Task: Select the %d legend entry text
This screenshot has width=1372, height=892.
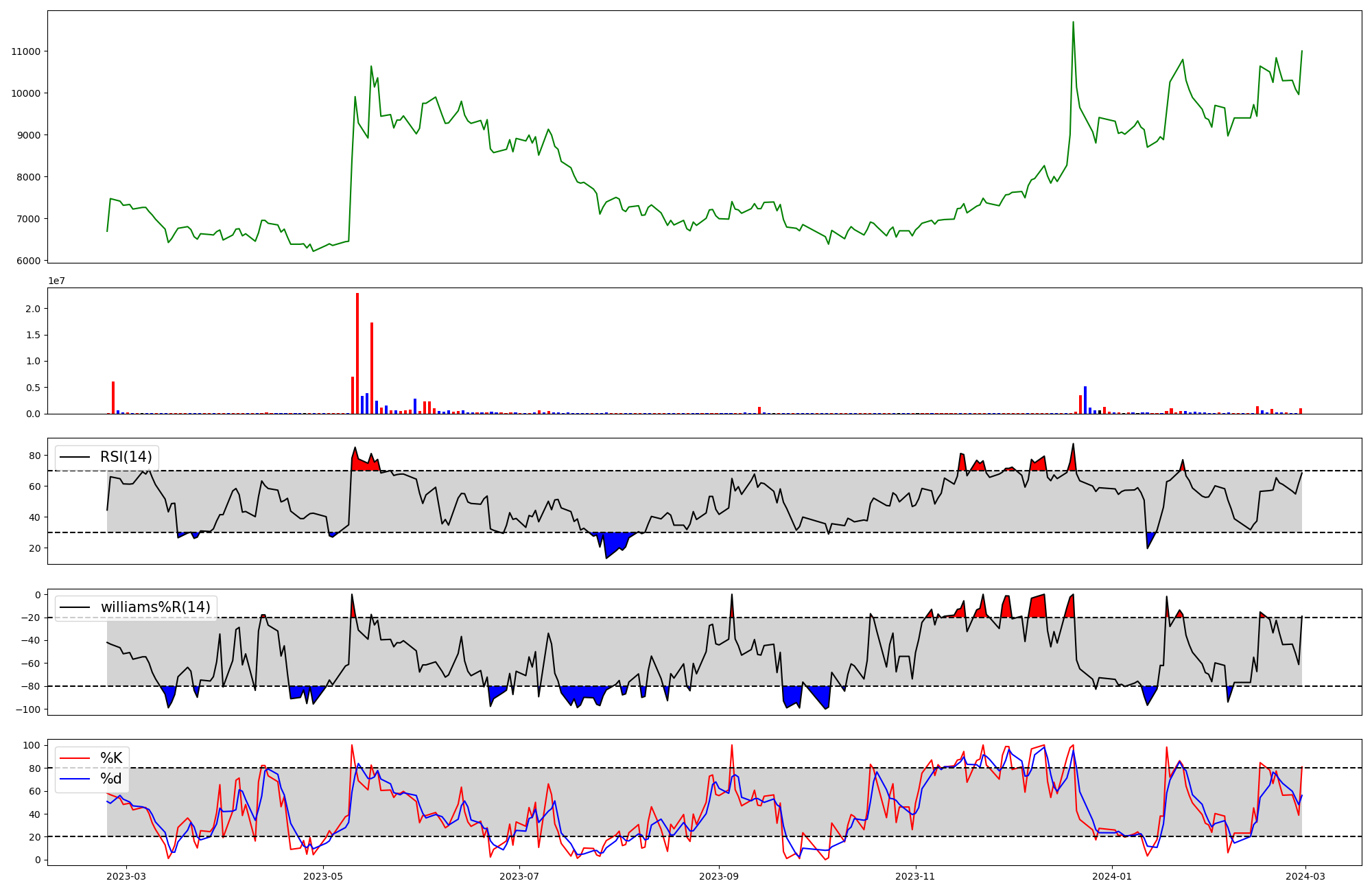Action: [x=111, y=779]
